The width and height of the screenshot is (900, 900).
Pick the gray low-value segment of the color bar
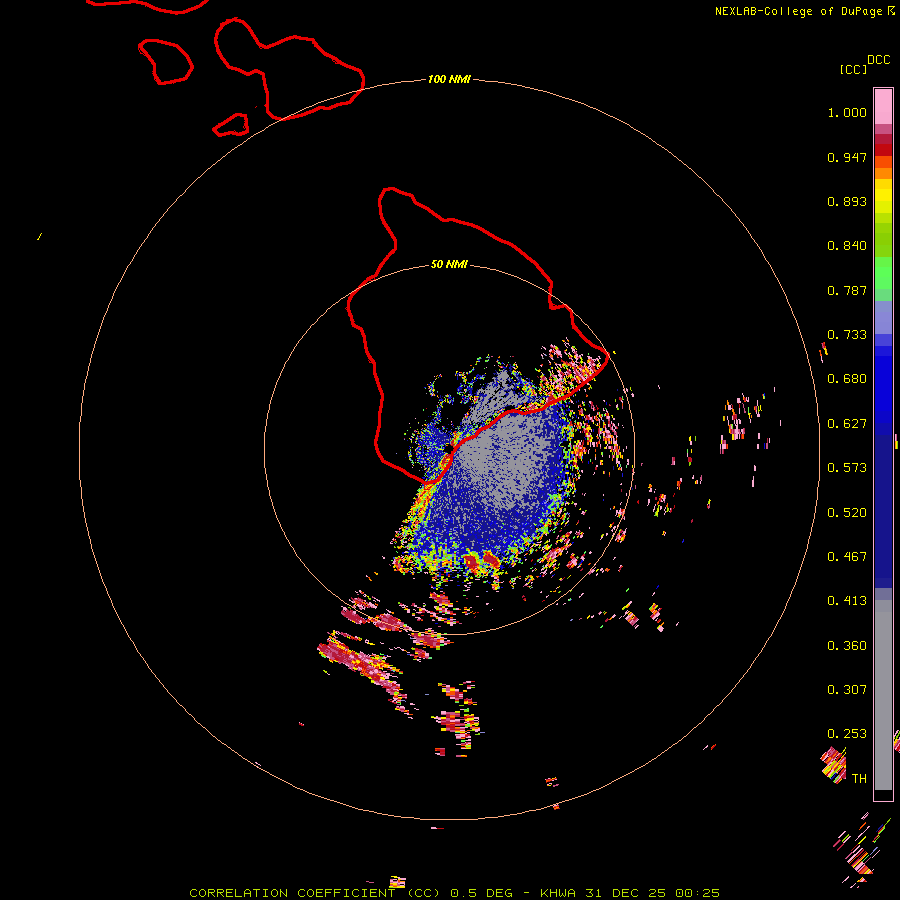[883, 695]
